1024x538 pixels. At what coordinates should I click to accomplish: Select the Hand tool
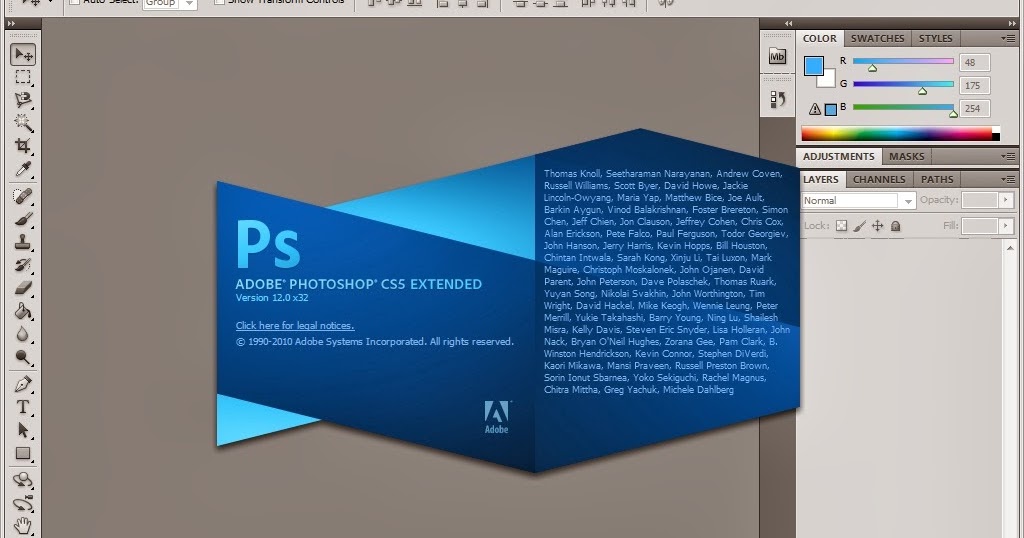pyautogui.click(x=23, y=526)
